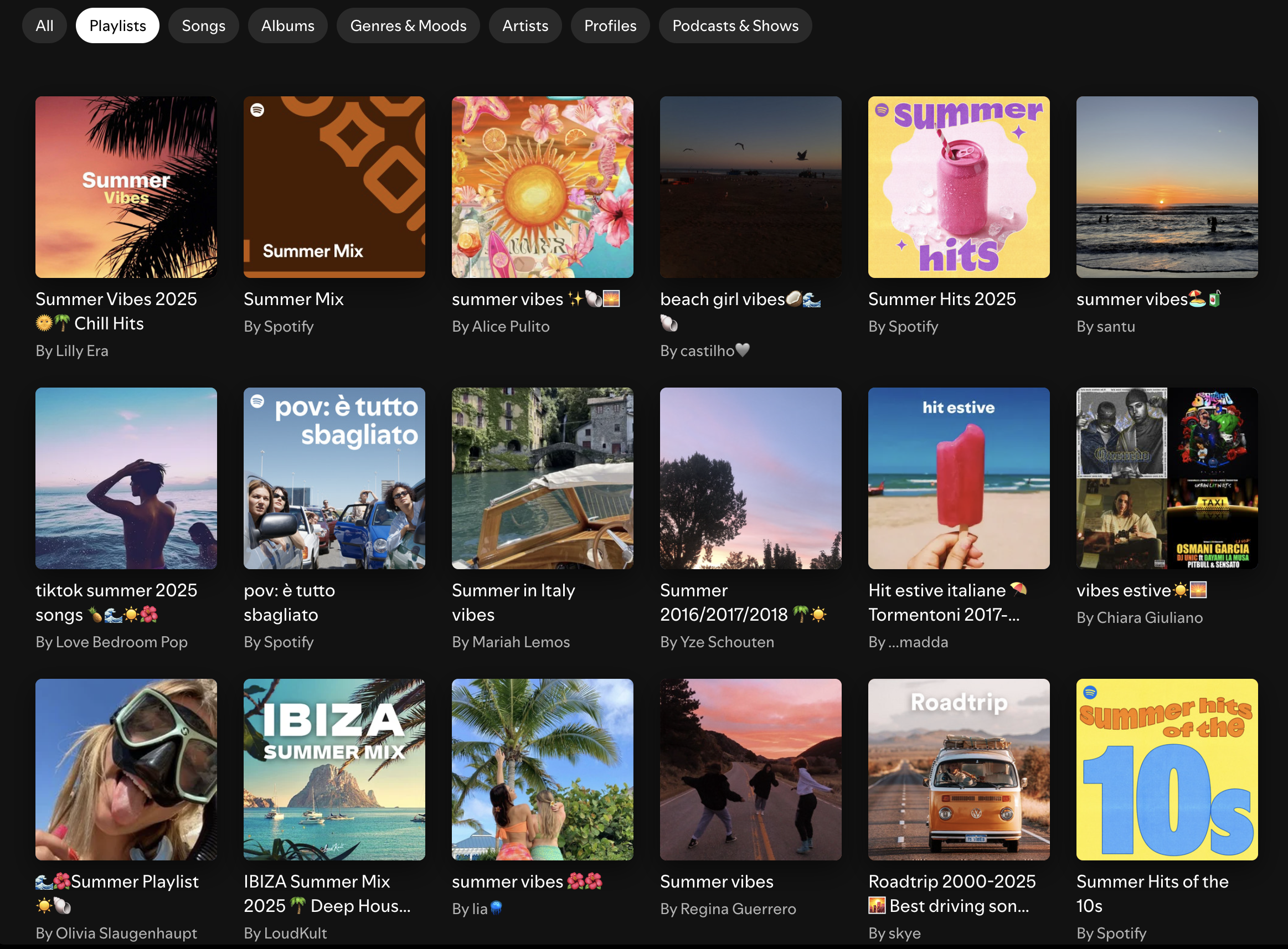Screen dimensions: 1288x949
Task: Click the "By castilho" text
Action: click(705, 350)
